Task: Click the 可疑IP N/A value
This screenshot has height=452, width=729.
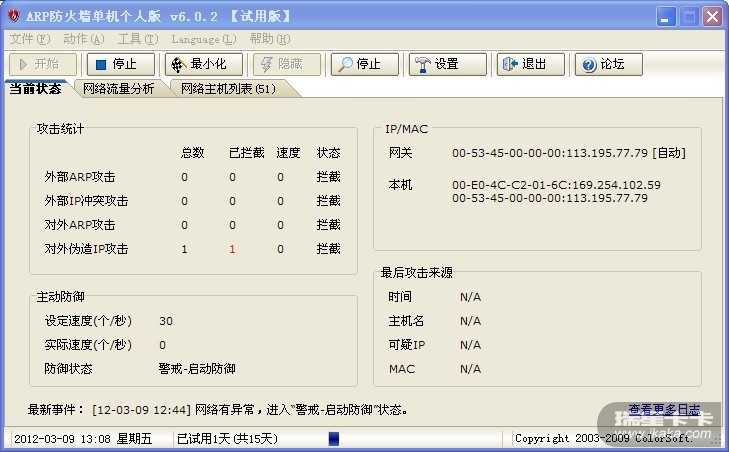Action: coord(471,345)
